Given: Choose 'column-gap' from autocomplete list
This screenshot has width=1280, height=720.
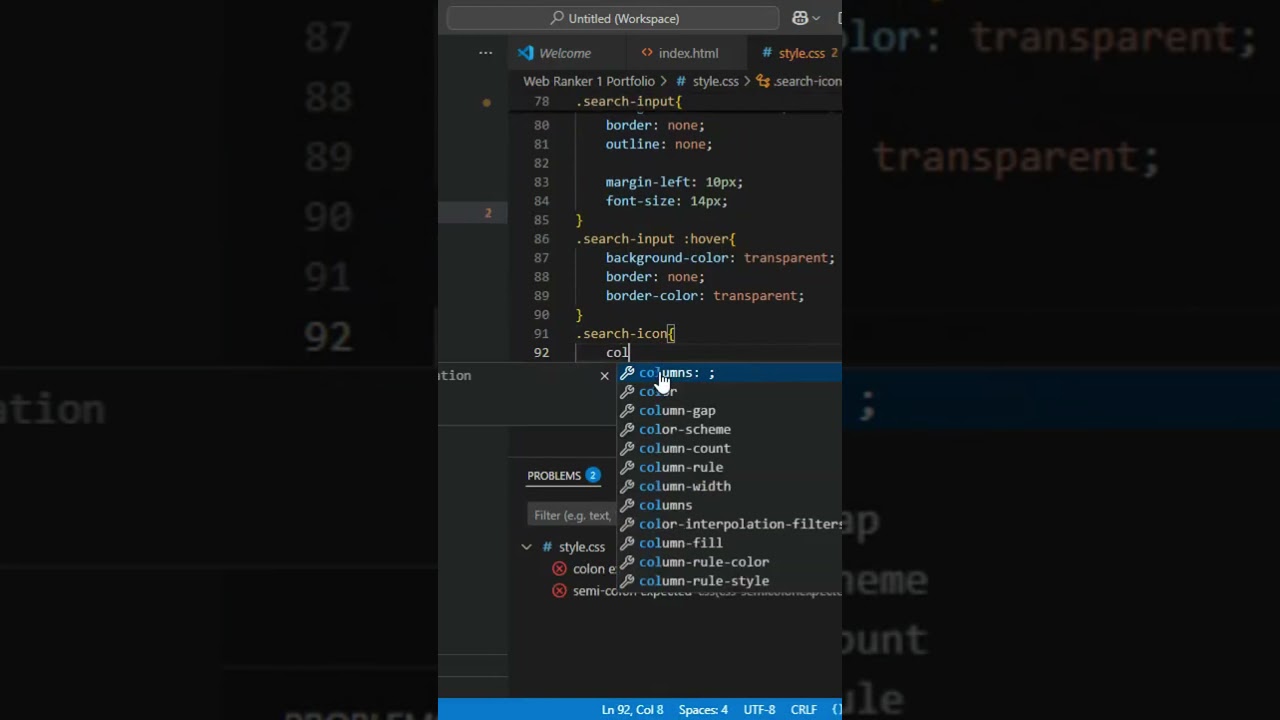Looking at the screenshot, I should tap(729, 411).
